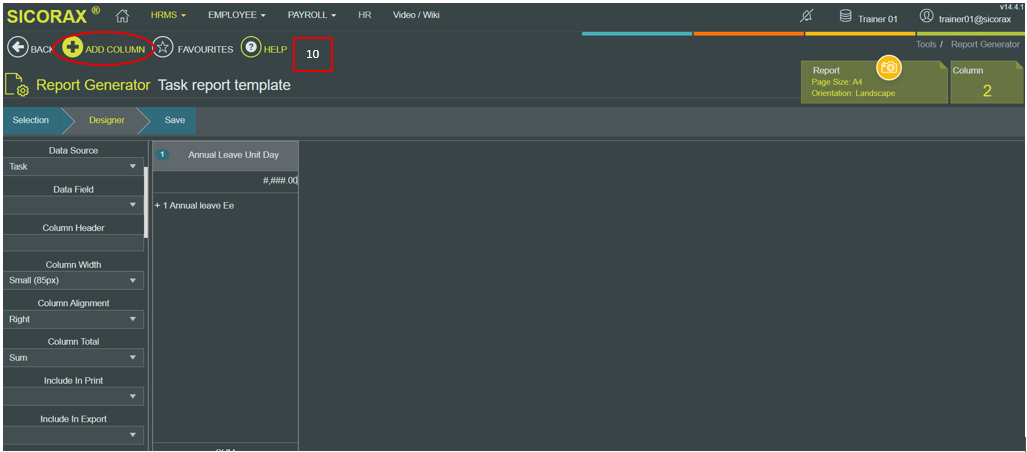Open the Column count card showing 2
This screenshot has height=452, width=1027.
tap(987, 82)
